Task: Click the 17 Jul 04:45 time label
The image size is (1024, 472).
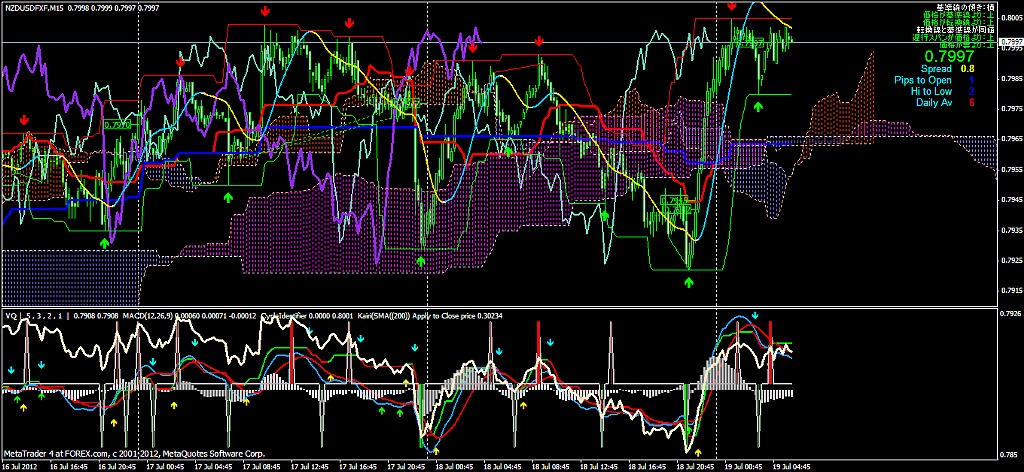Action: click(212, 467)
